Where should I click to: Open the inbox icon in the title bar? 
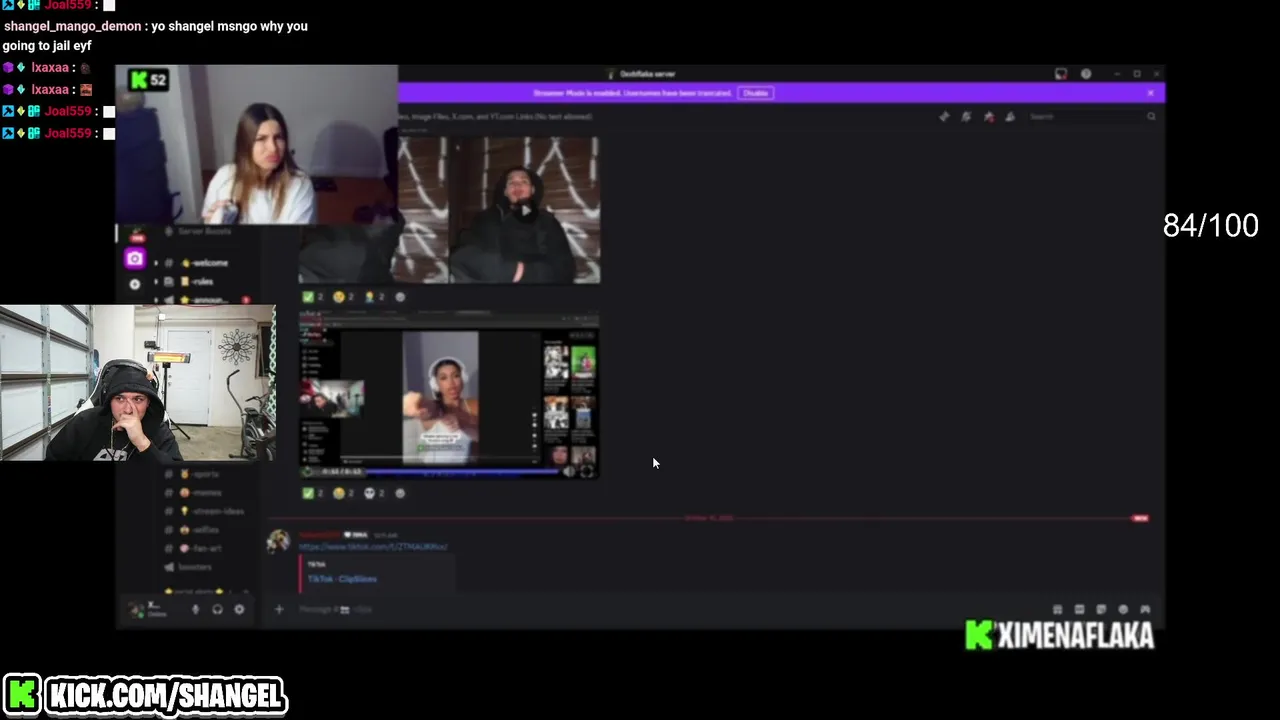pos(1061,73)
